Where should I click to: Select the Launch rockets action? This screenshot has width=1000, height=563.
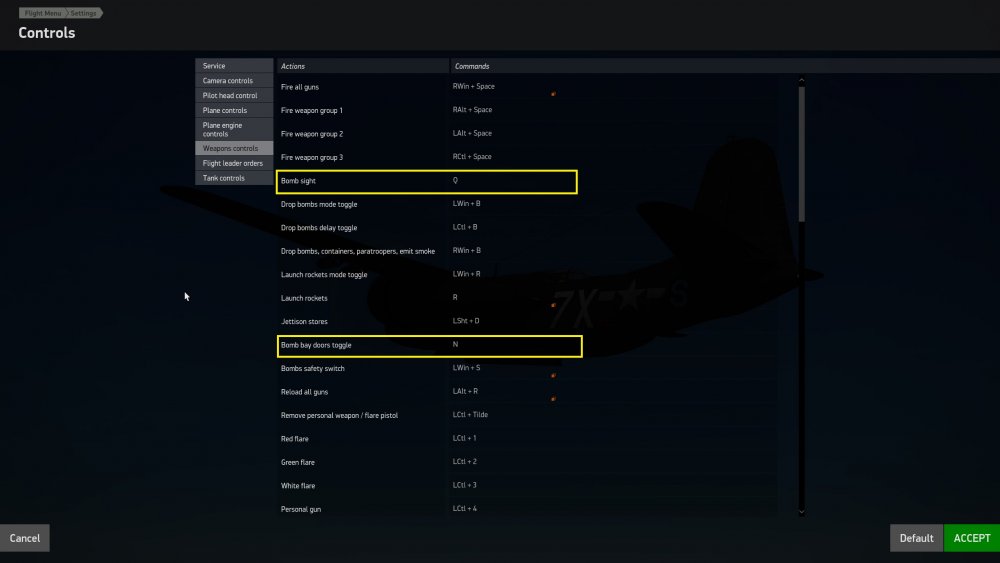[304, 298]
